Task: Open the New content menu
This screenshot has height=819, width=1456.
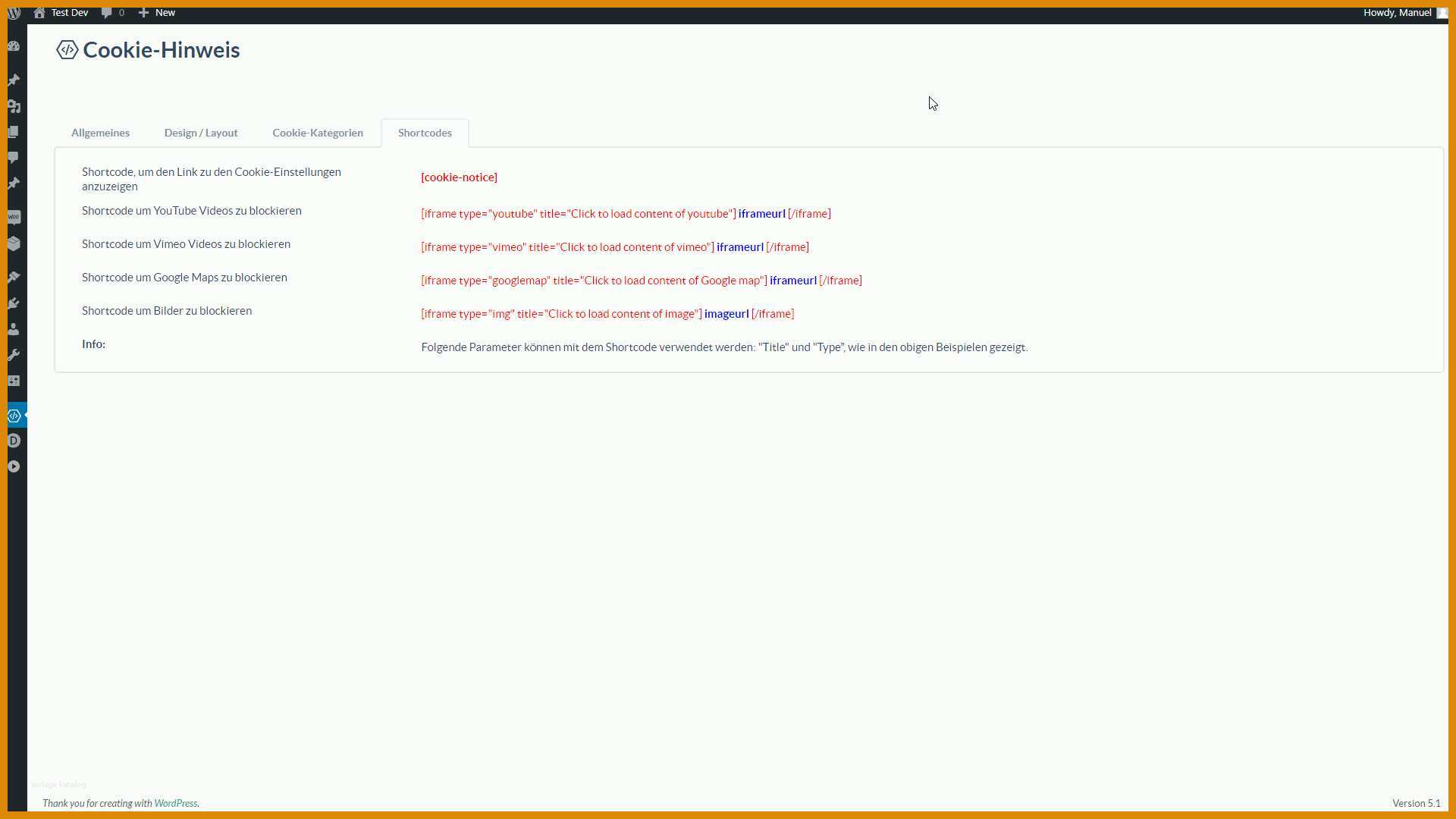Action: [157, 13]
